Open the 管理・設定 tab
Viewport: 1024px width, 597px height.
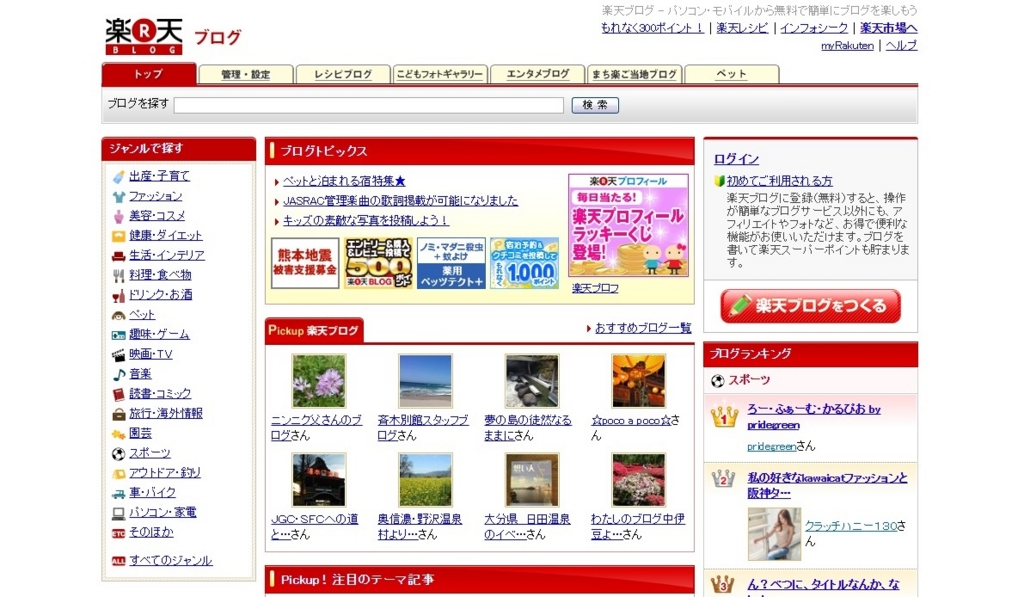coord(246,74)
